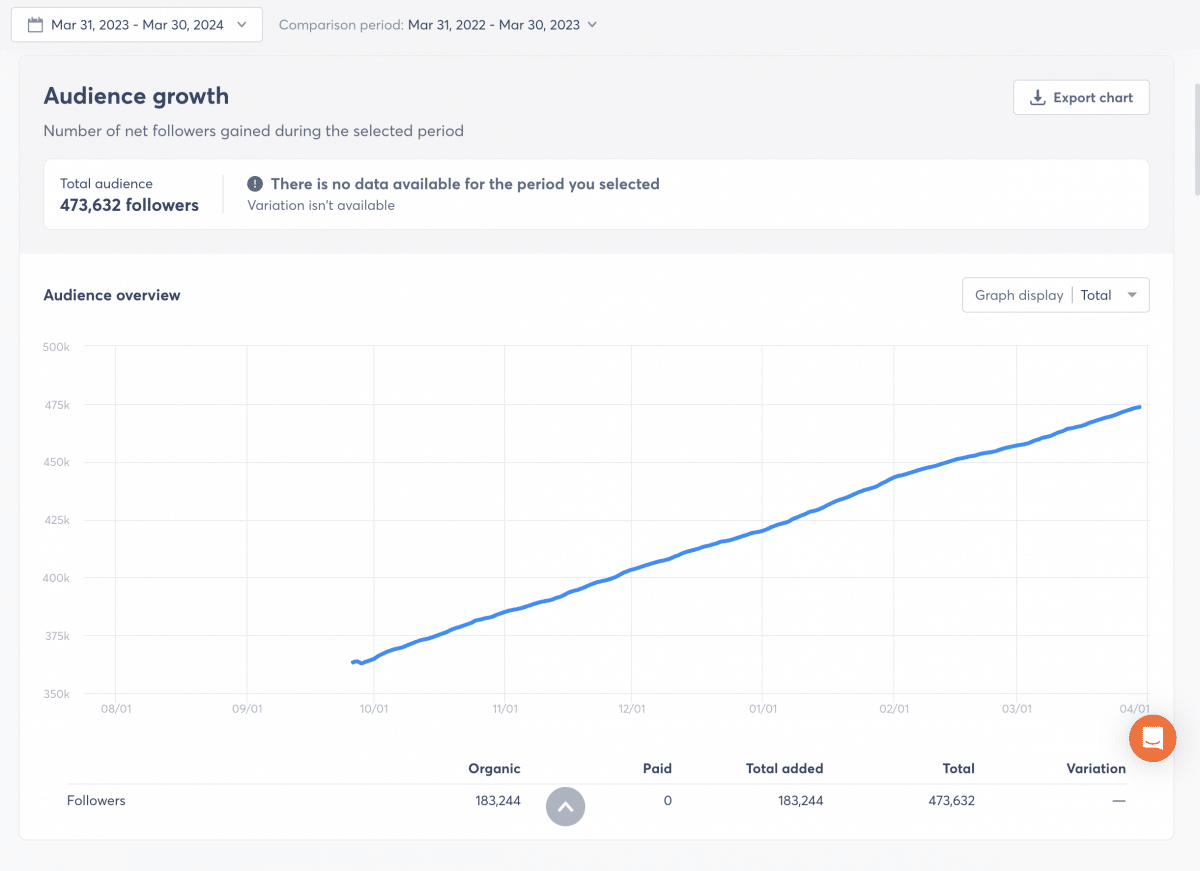Open the orange chat widget
Viewport: 1200px width, 871px height.
[1152, 739]
